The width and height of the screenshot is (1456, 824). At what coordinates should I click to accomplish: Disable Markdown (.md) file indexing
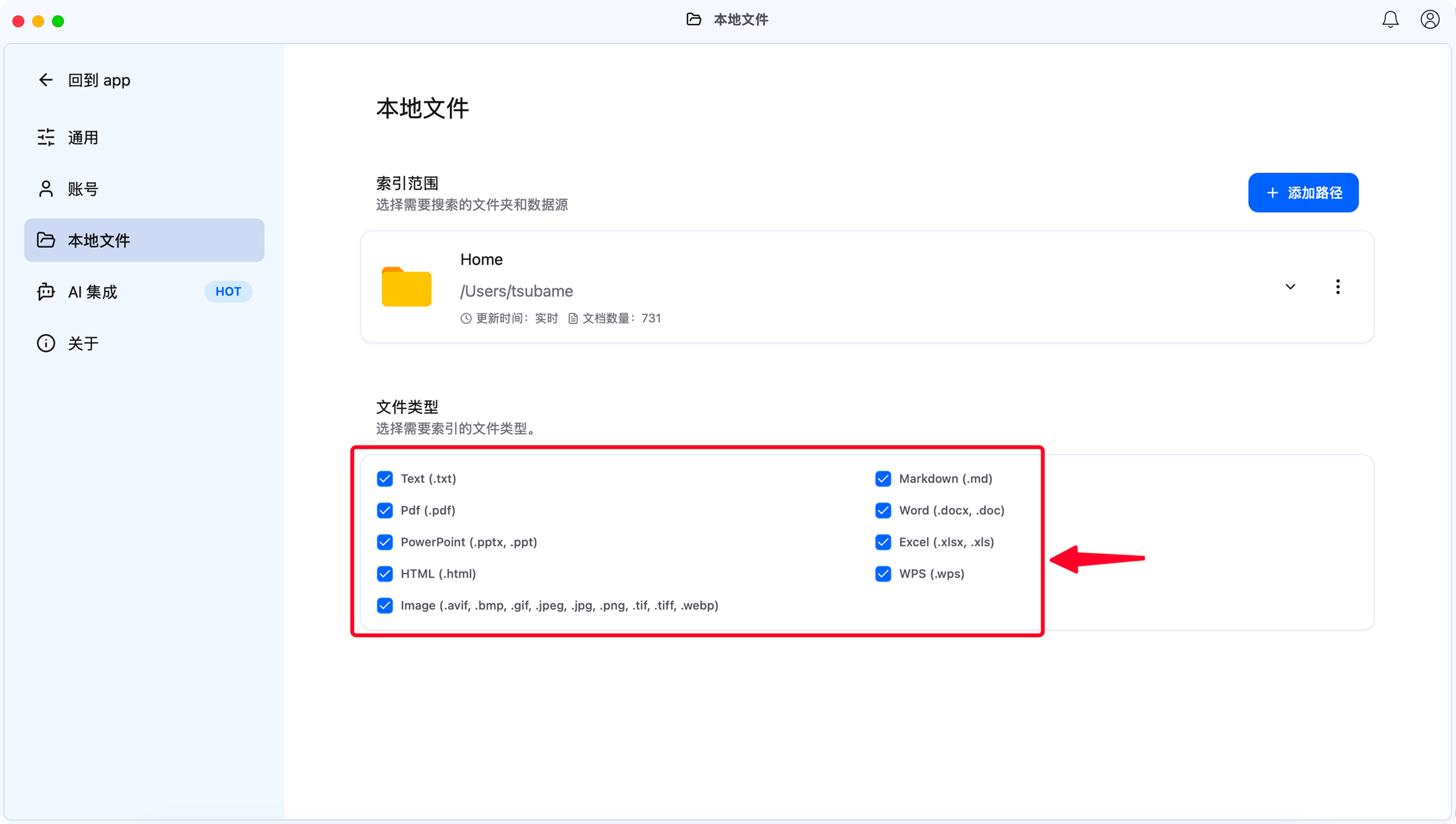pos(883,479)
